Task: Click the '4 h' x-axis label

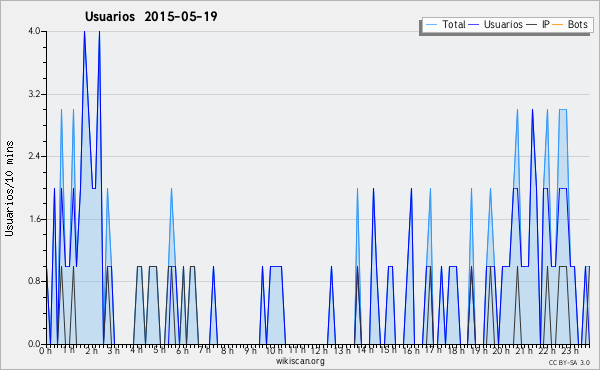Action: [137, 350]
